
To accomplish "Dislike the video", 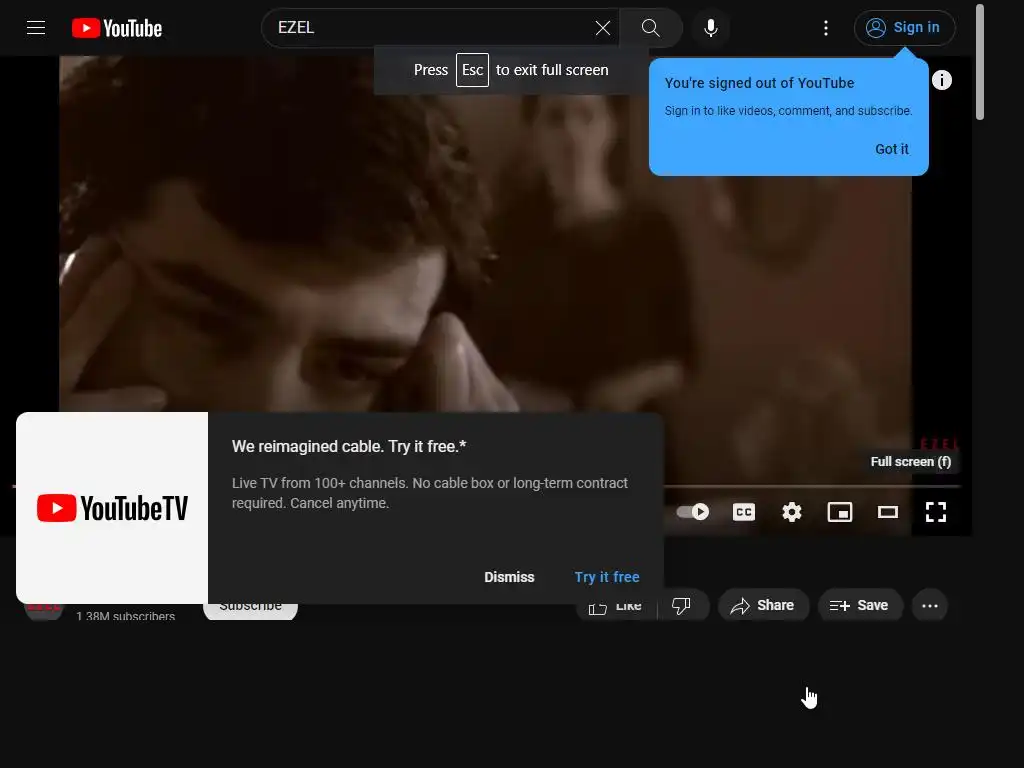I will 682,606.
